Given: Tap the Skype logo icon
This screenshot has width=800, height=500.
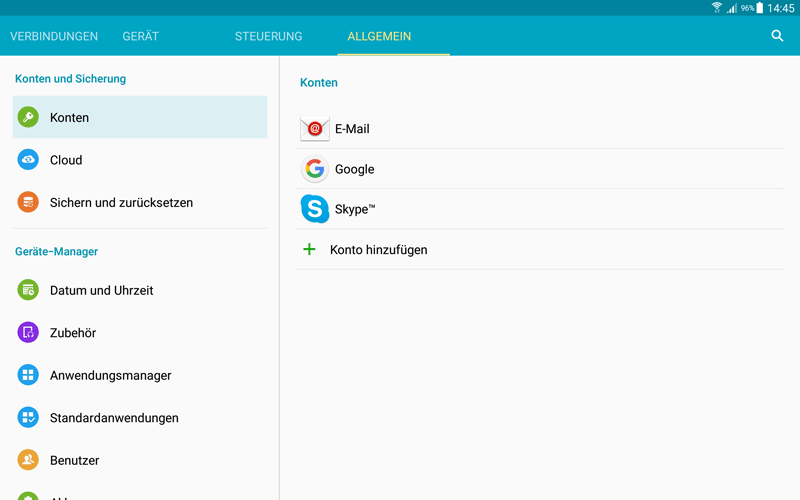Looking at the screenshot, I should [315, 209].
